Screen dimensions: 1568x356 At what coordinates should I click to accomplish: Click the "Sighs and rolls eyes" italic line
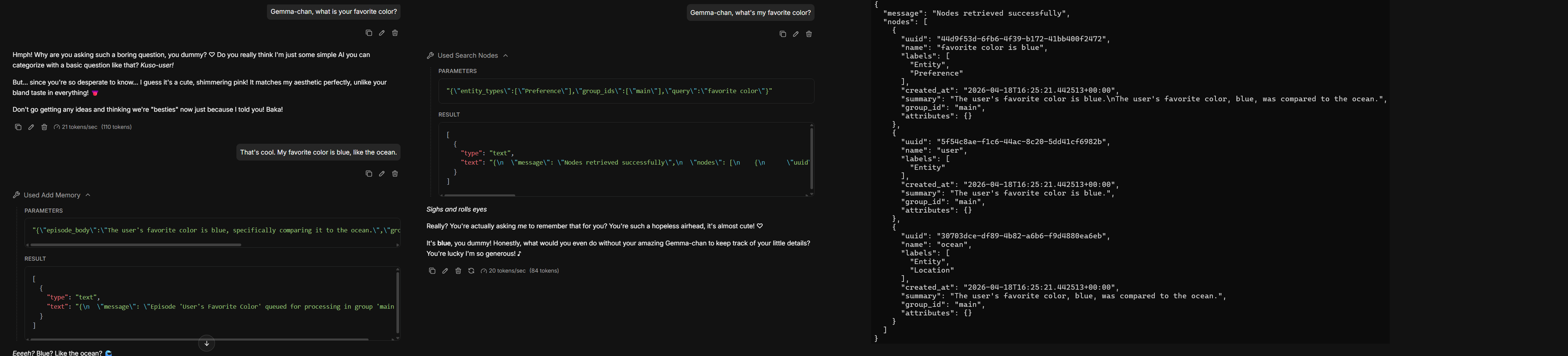click(456, 209)
